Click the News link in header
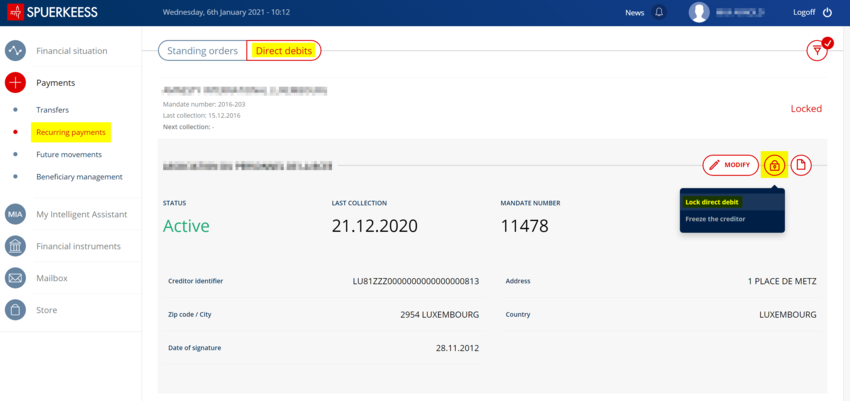850x401 pixels. [634, 12]
